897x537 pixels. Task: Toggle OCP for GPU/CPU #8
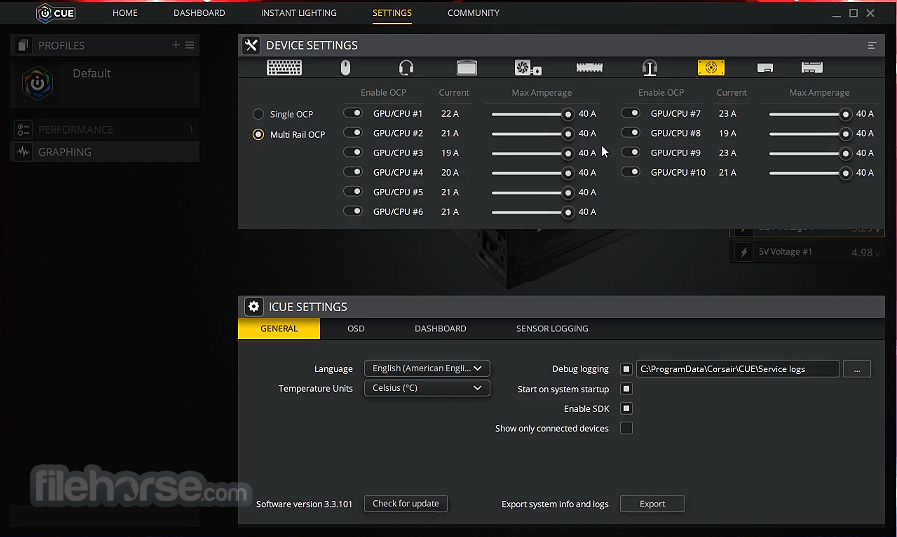pyautogui.click(x=630, y=133)
